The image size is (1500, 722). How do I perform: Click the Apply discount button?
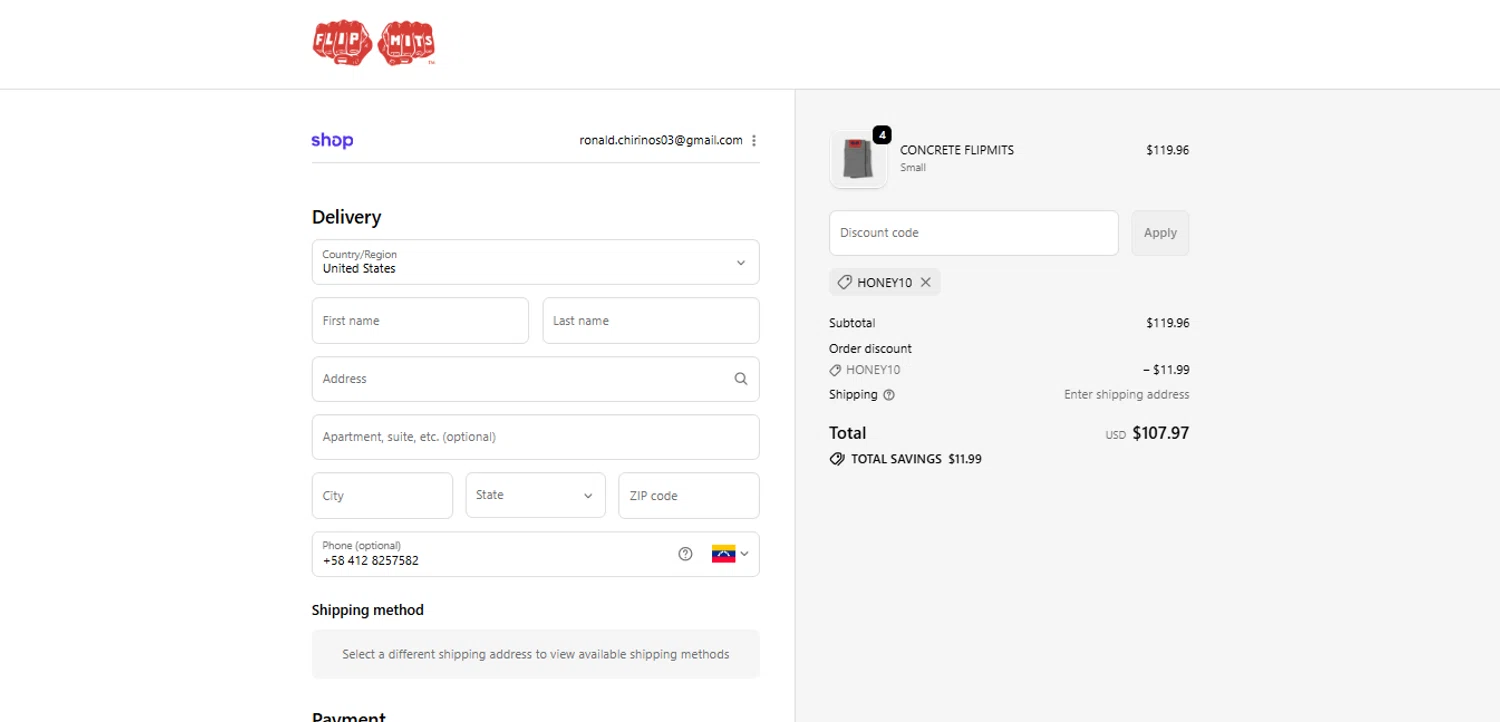click(x=1160, y=233)
